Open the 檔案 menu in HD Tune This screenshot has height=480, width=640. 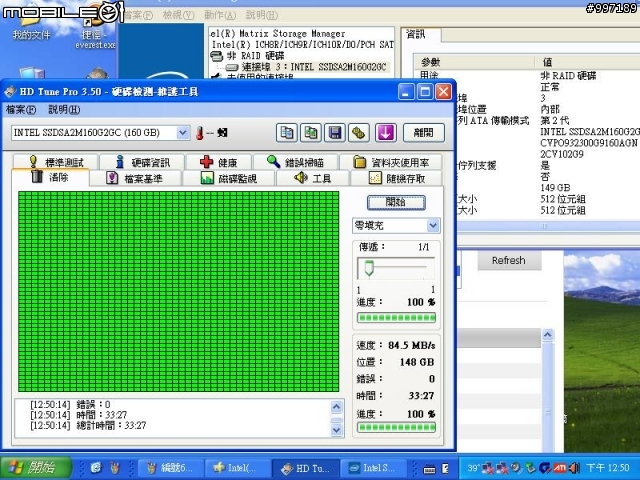pos(21,109)
